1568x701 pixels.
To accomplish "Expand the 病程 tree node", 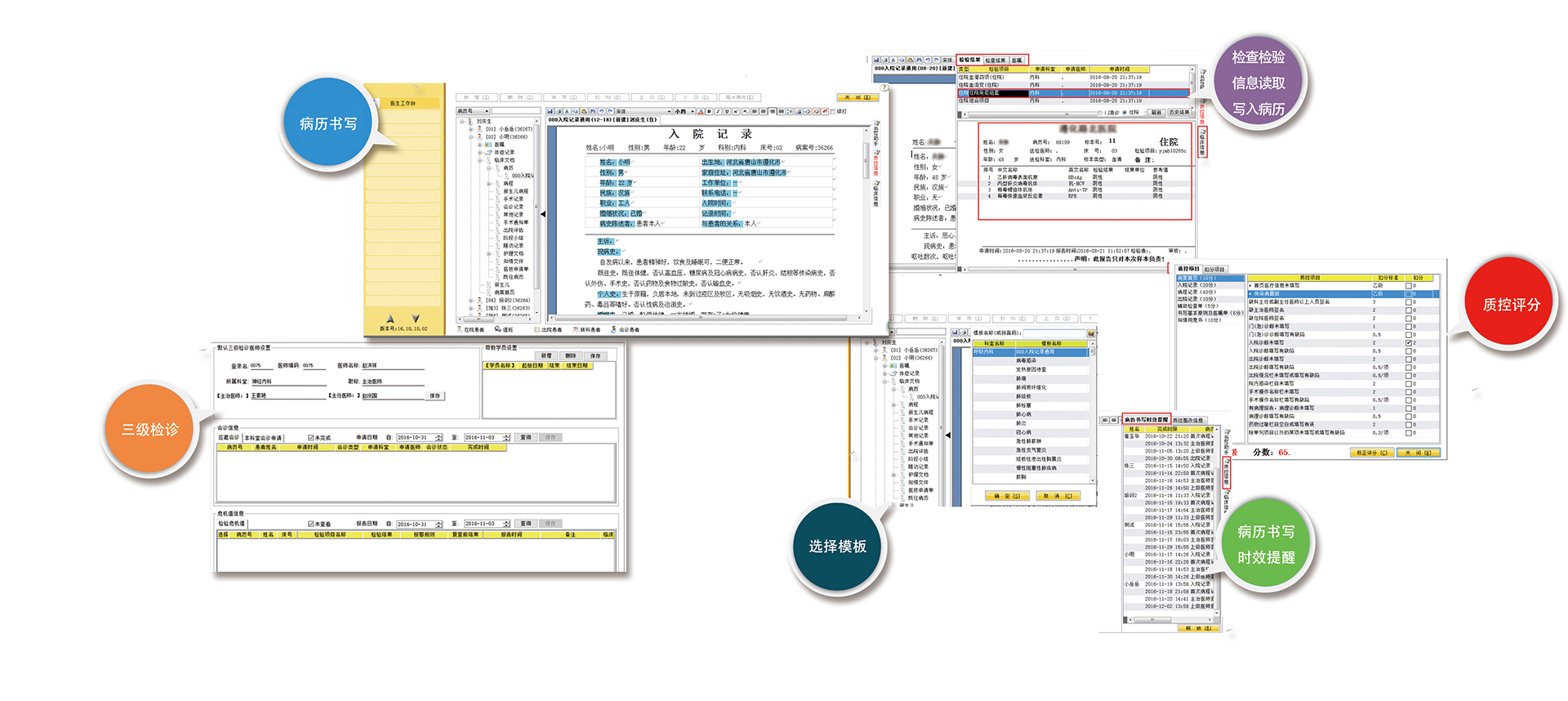I will pyautogui.click(x=489, y=184).
